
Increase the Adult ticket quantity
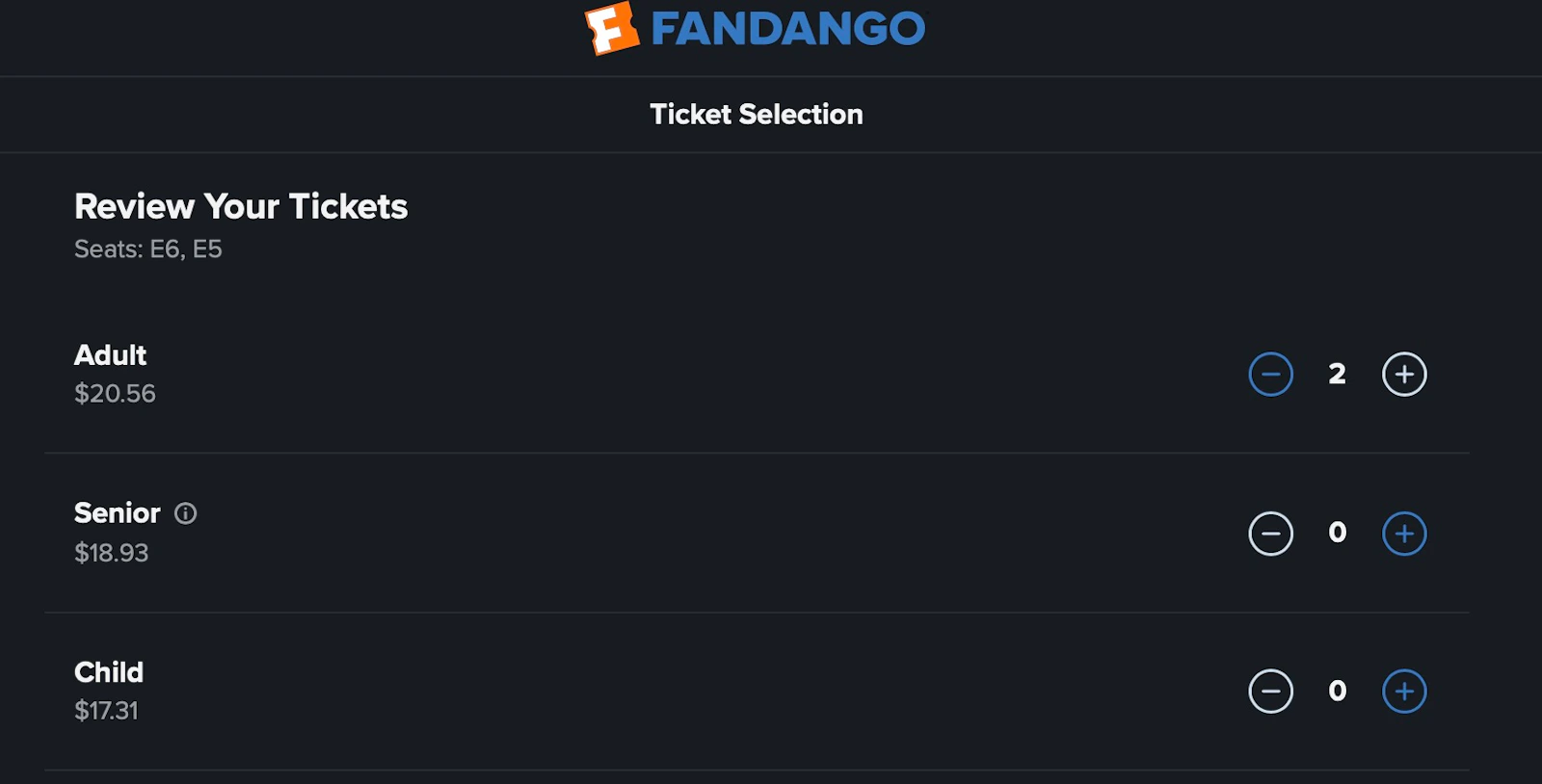(1404, 374)
